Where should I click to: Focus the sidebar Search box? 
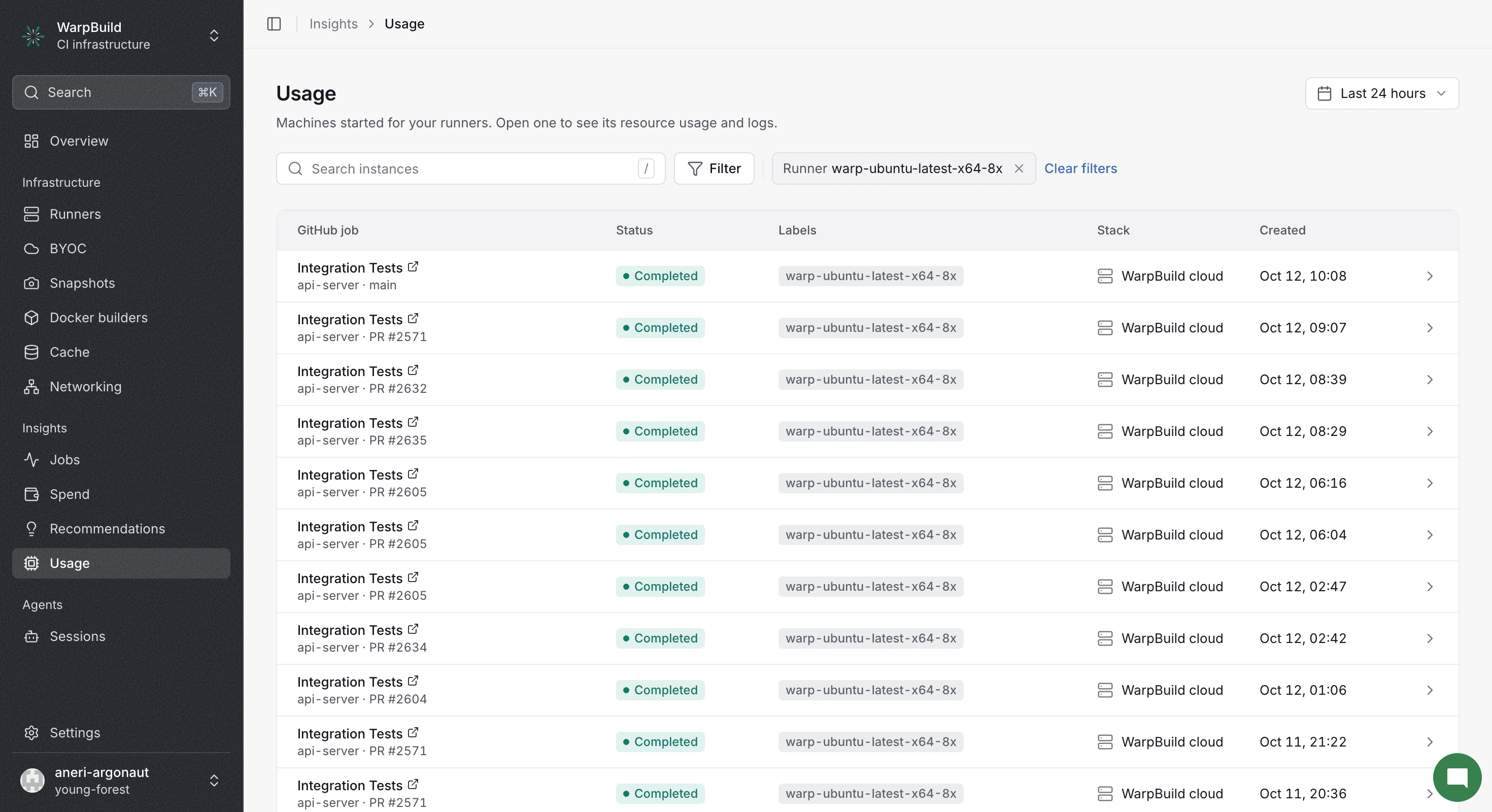[121, 92]
